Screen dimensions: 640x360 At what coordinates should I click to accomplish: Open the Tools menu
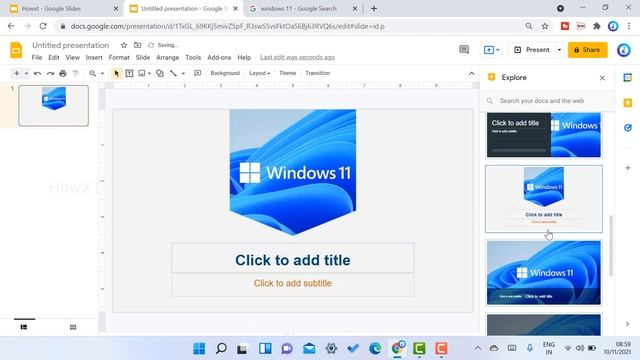tap(193, 58)
